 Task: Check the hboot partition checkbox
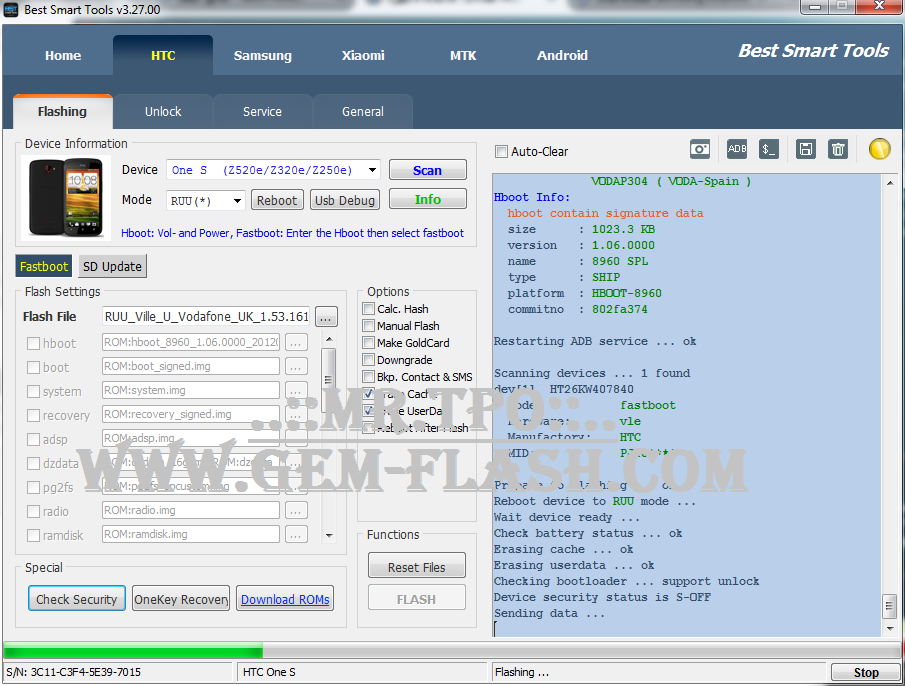(33, 344)
